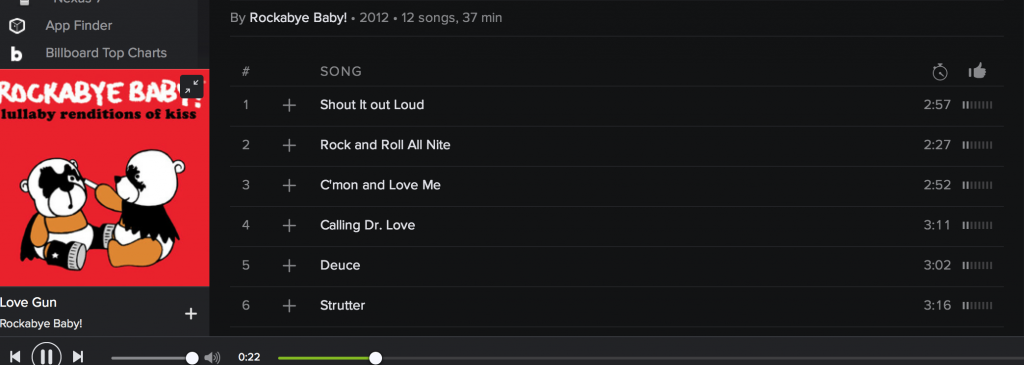Sort by popularity thumbs-up header
The height and width of the screenshot is (365, 1024).
977,71
